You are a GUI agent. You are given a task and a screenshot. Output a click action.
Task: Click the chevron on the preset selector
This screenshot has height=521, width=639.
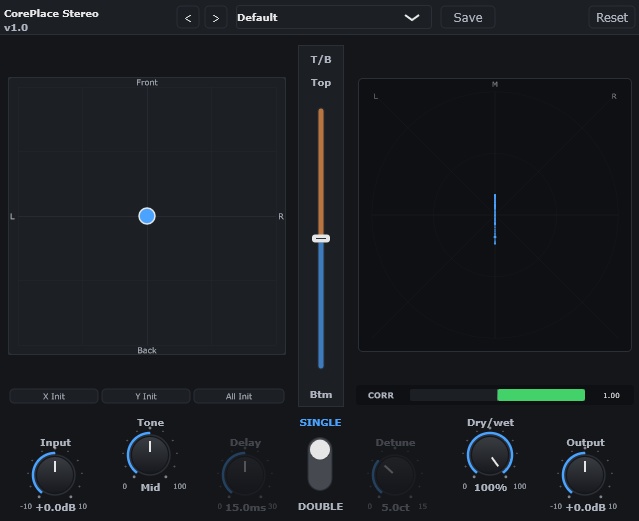[412, 18]
